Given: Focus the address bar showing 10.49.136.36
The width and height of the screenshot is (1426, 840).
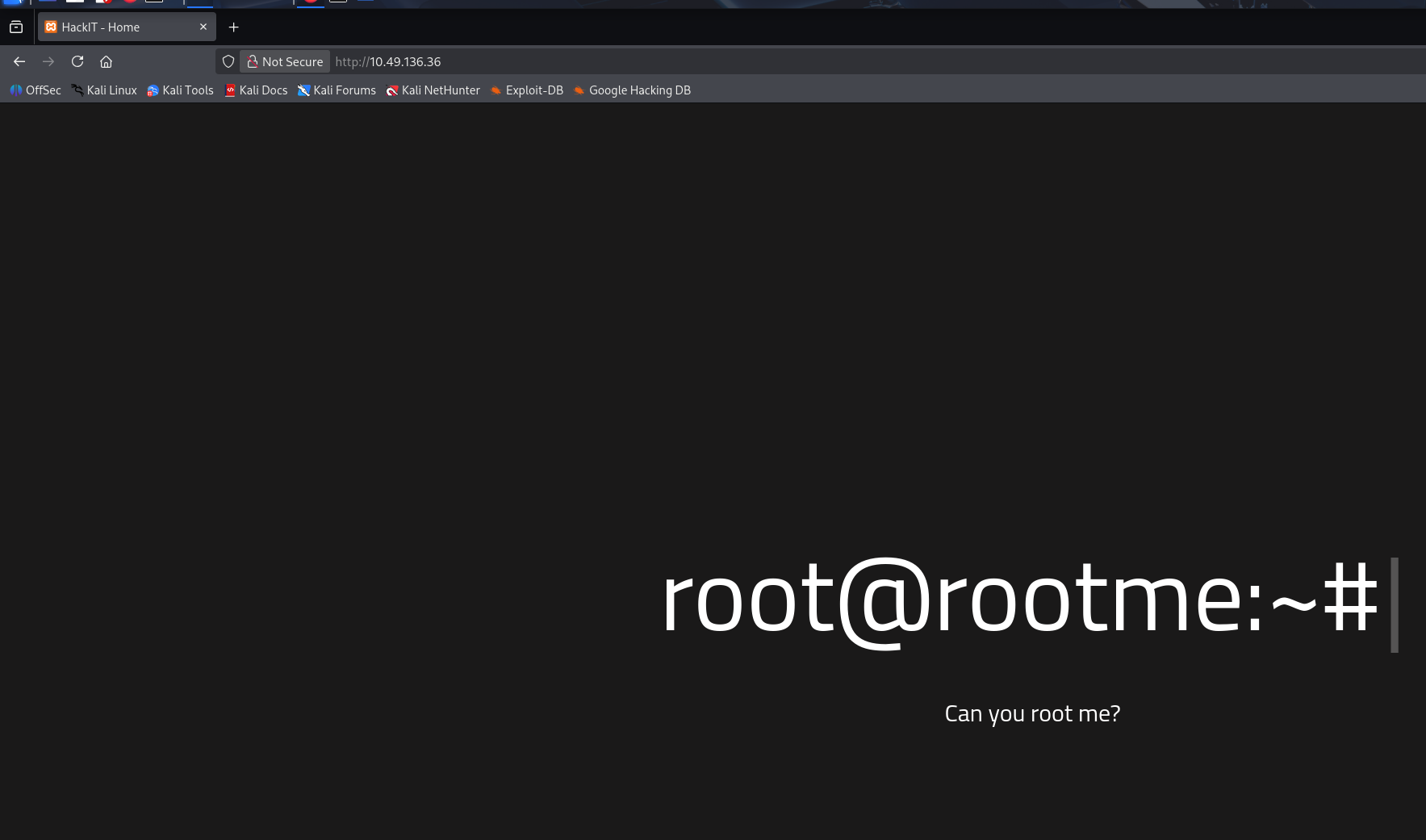Looking at the screenshot, I should (726, 61).
